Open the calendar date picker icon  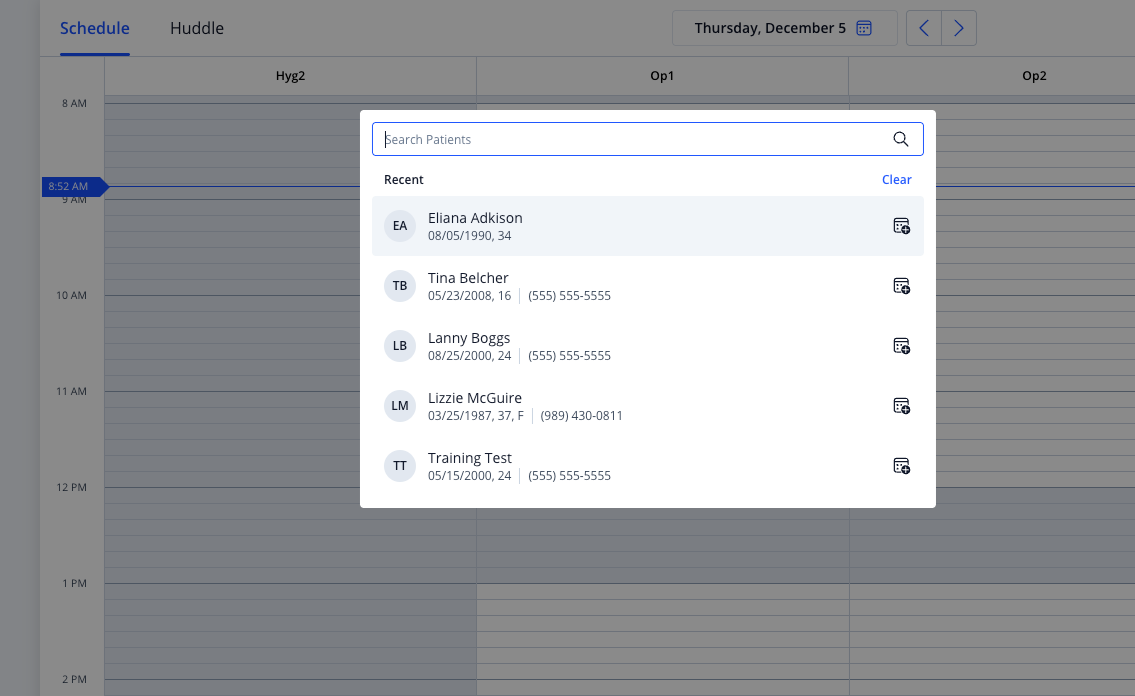point(864,28)
